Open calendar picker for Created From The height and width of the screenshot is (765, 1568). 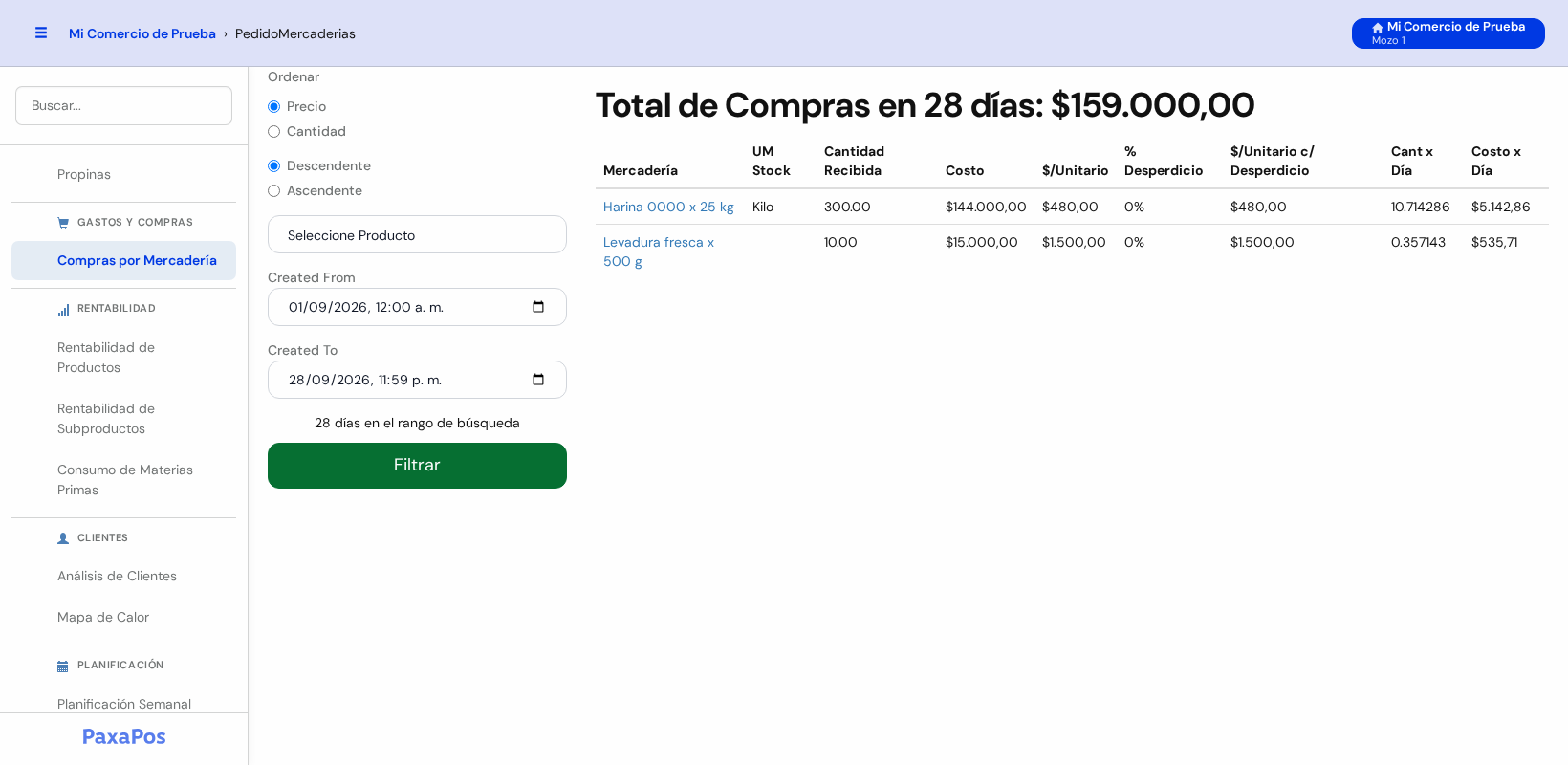point(538,307)
